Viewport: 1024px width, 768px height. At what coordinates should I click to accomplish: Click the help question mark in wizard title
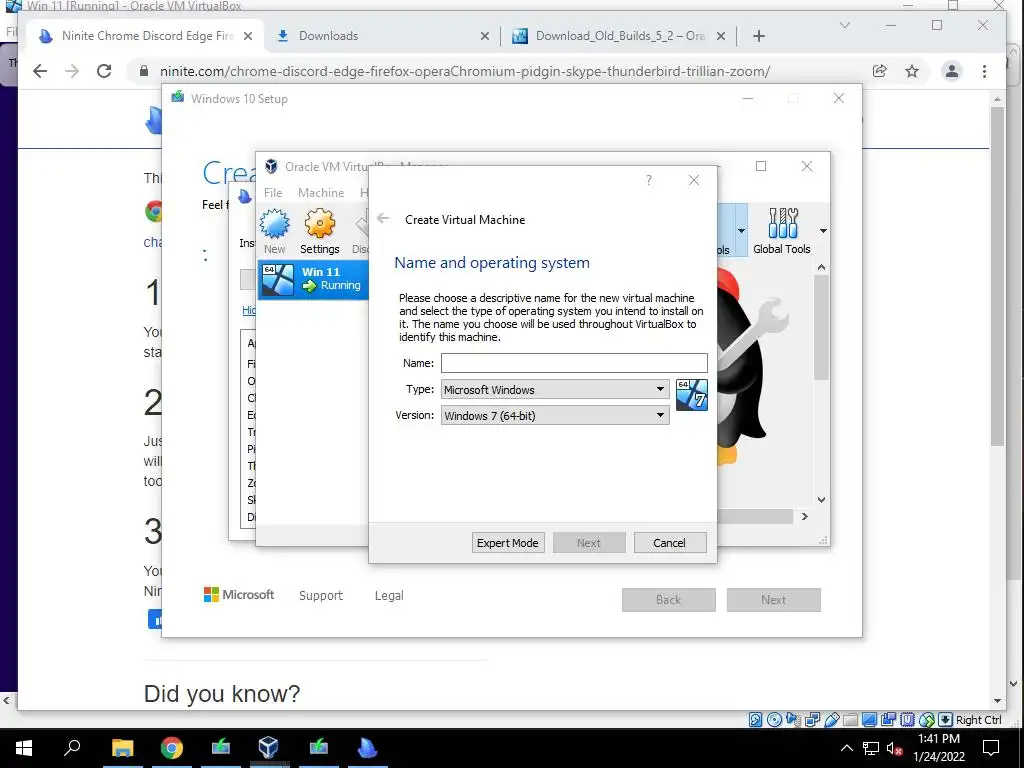[x=648, y=180]
